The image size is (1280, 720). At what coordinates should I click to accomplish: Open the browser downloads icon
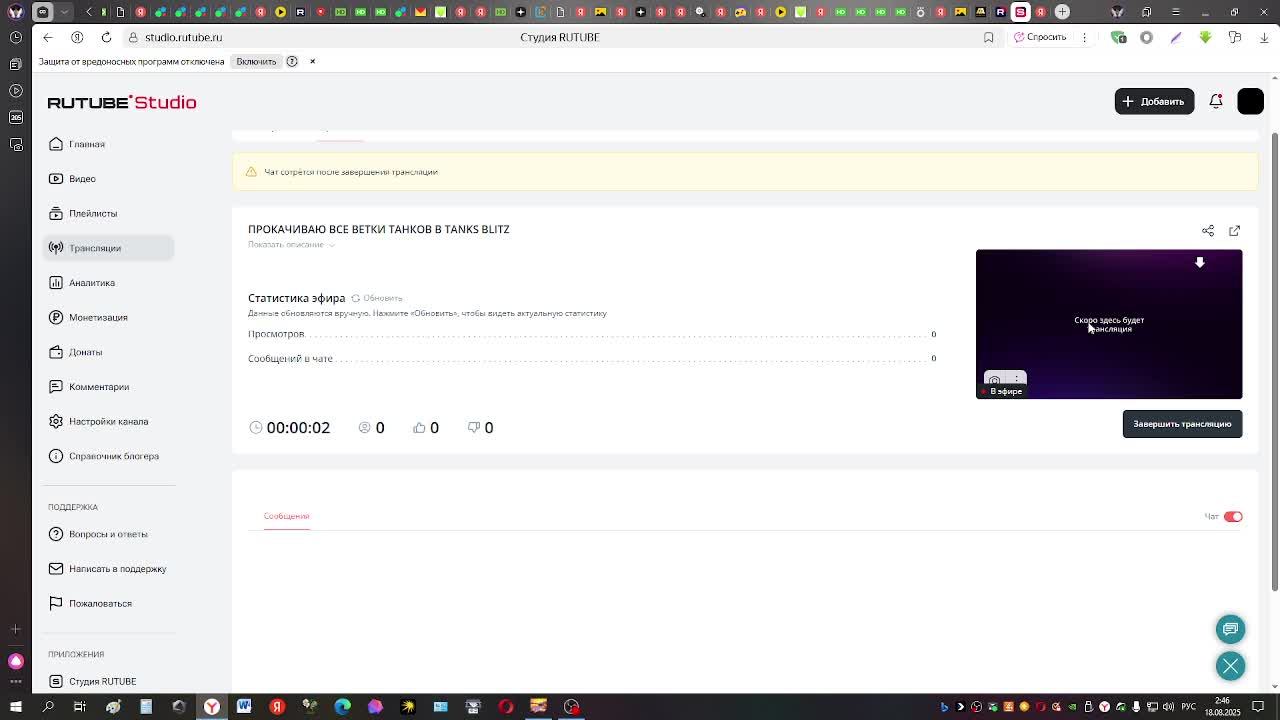pyautogui.click(x=1264, y=37)
